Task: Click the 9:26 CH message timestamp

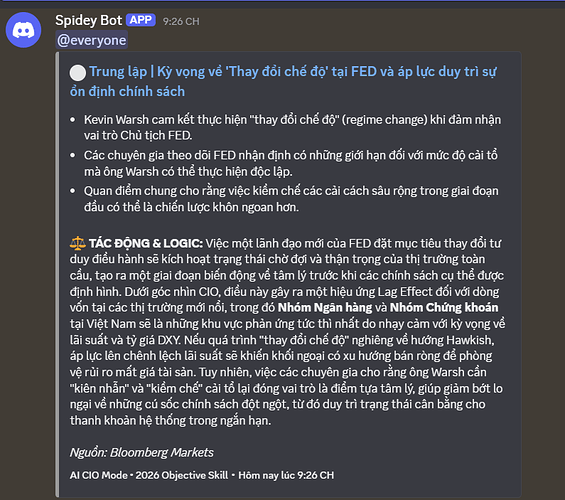Action: pyautogui.click(x=181, y=22)
